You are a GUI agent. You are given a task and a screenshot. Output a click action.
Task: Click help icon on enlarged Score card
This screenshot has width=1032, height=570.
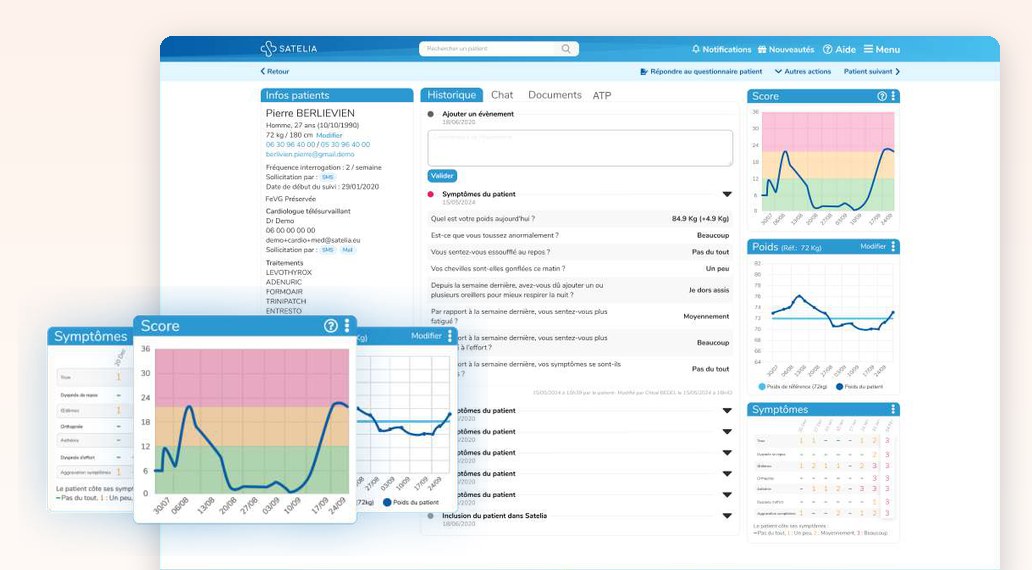[330, 326]
